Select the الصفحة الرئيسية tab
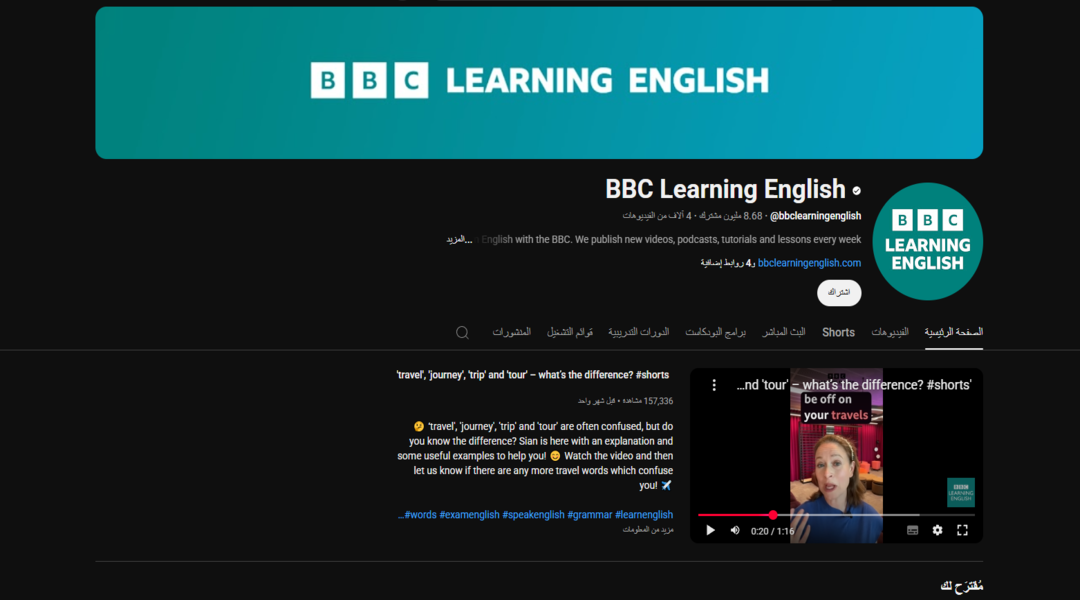Screen dimensions: 1080x600 [x=954, y=333]
